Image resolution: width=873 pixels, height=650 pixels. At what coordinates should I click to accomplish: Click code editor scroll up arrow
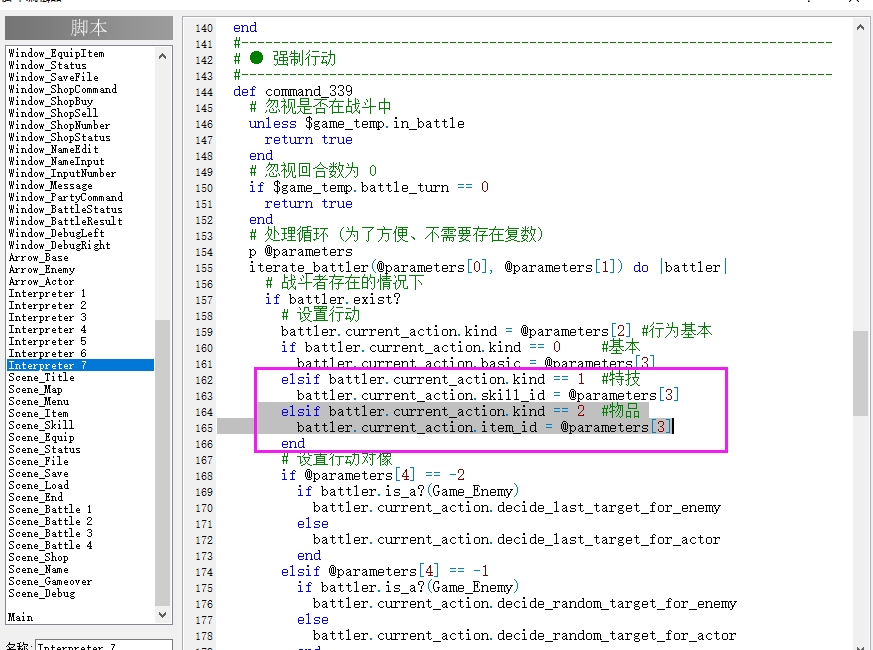[x=860, y=27]
